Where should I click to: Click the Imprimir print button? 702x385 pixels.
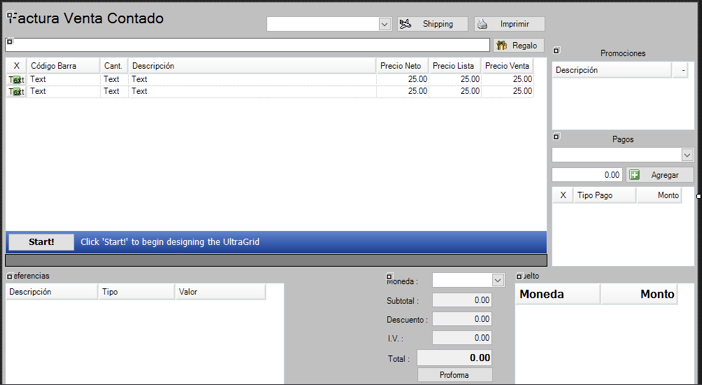(509, 24)
